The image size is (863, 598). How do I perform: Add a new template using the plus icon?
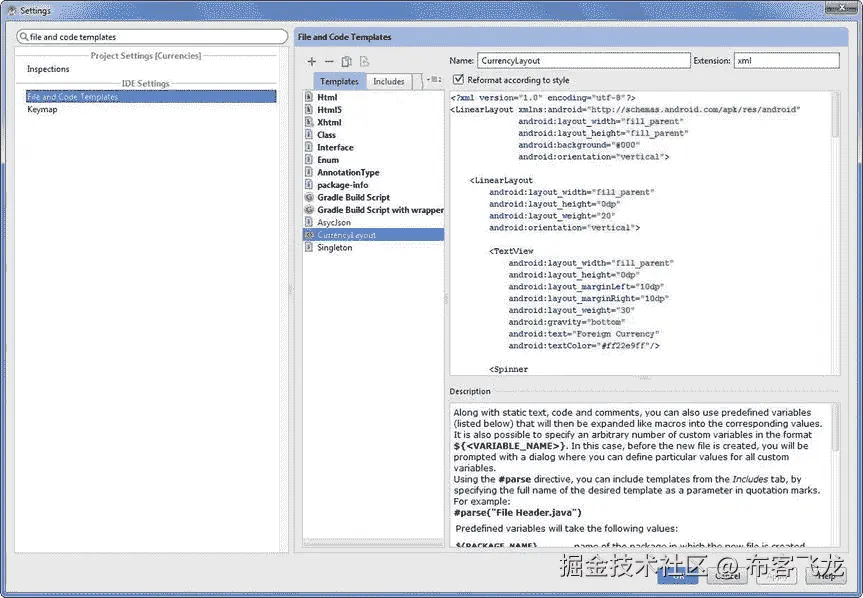[312, 61]
